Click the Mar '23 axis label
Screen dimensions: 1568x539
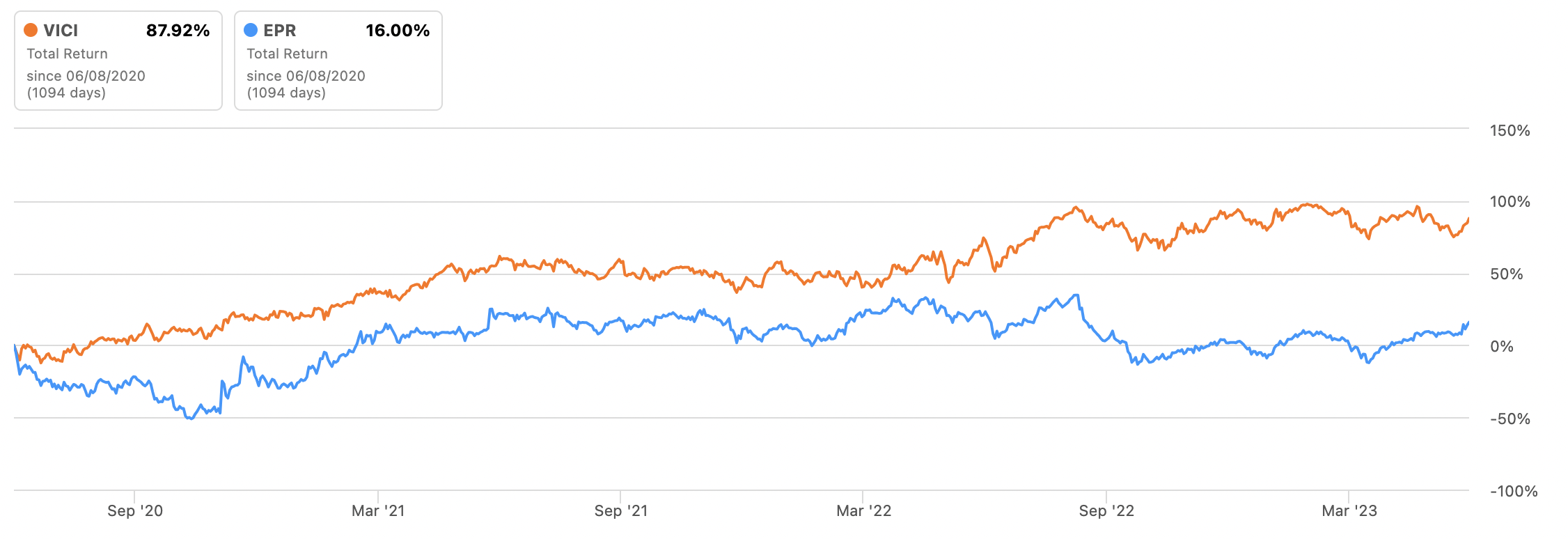tap(1349, 511)
